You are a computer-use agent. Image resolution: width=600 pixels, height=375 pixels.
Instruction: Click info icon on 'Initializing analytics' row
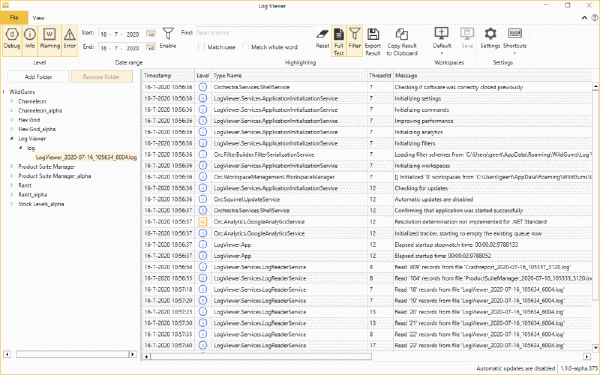tap(203, 132)
